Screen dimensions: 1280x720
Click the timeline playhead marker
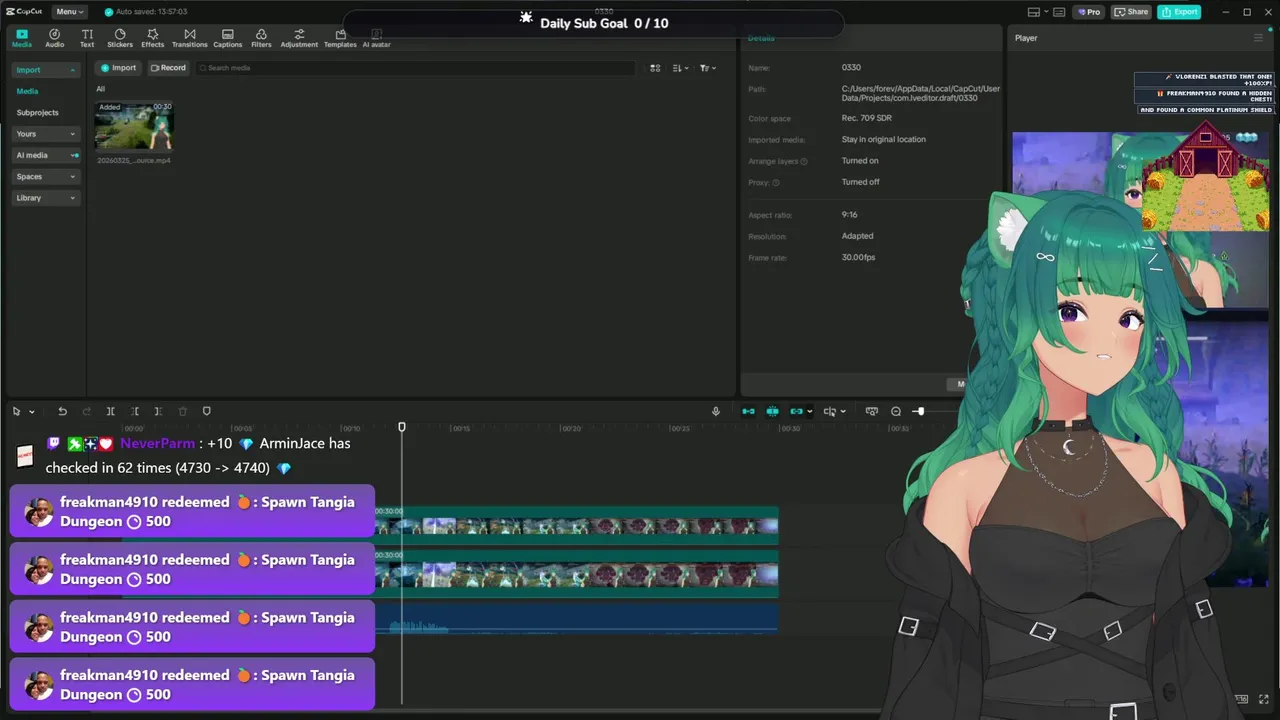point(402,428)
